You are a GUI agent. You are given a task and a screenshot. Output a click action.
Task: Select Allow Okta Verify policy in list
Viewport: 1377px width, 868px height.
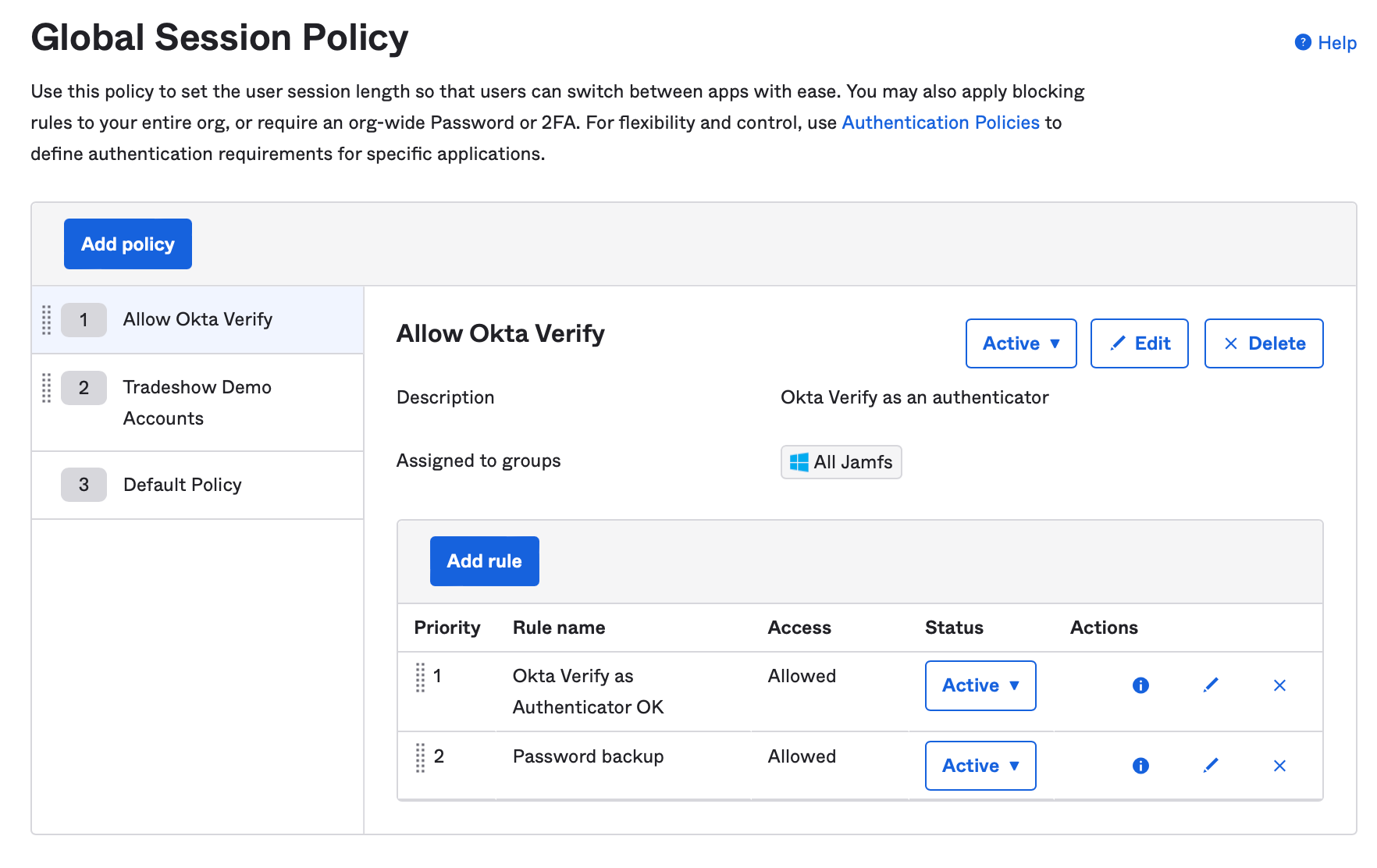coord(197,320)
